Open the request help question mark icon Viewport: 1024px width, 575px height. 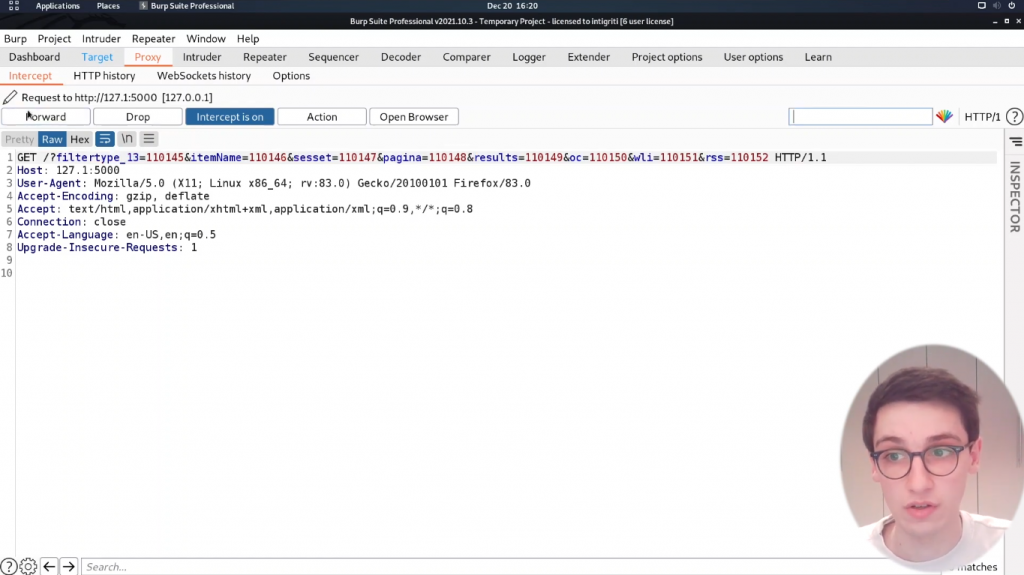1014,117
